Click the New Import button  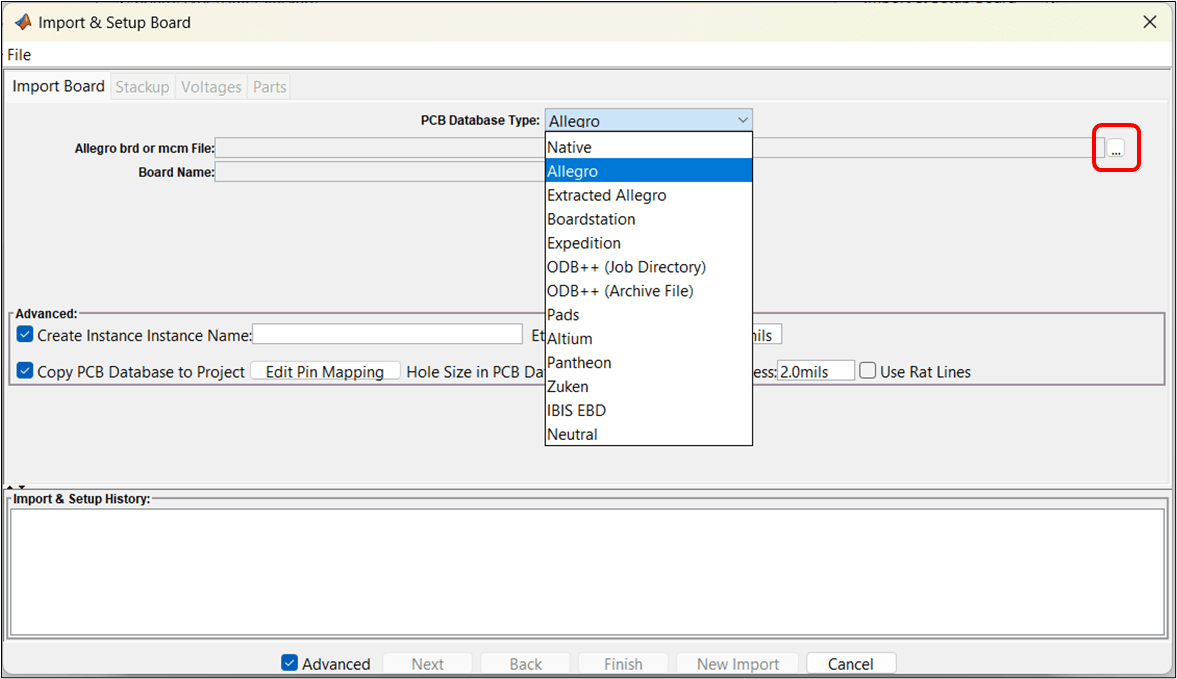point(738,664)
